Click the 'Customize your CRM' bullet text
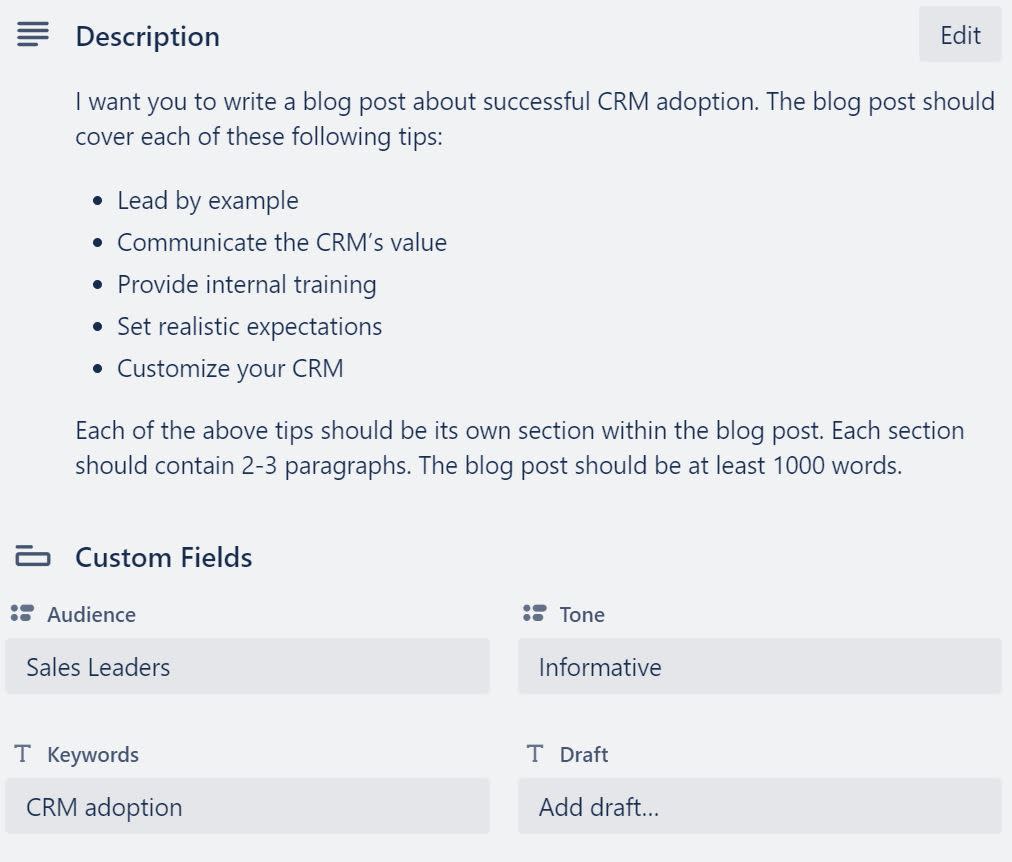Image resolution: width=1012 pixels, height=862 pixels. (x=230, y=369)
